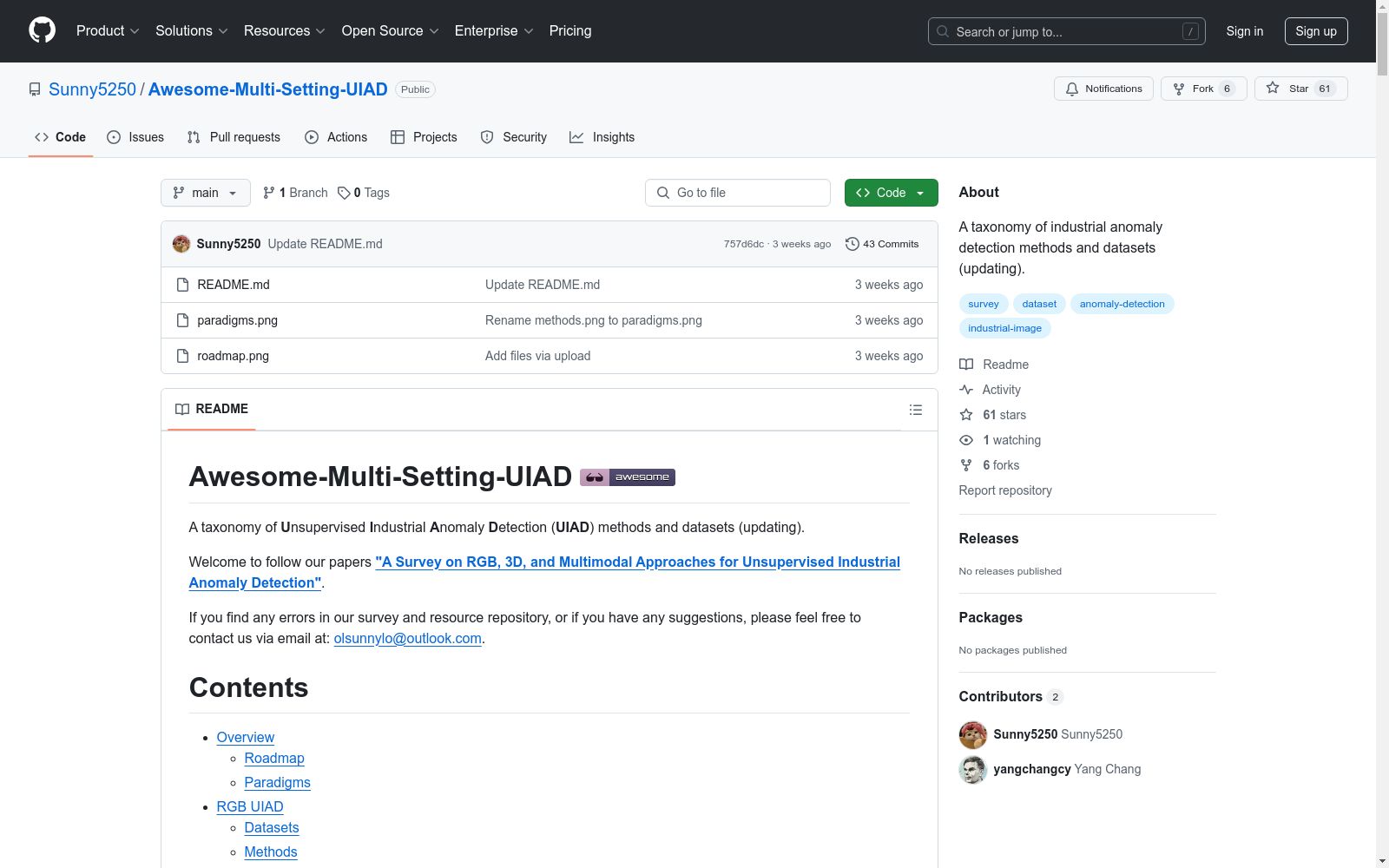
Task: Go to the Insights tab
Action: tap(602, 137)
